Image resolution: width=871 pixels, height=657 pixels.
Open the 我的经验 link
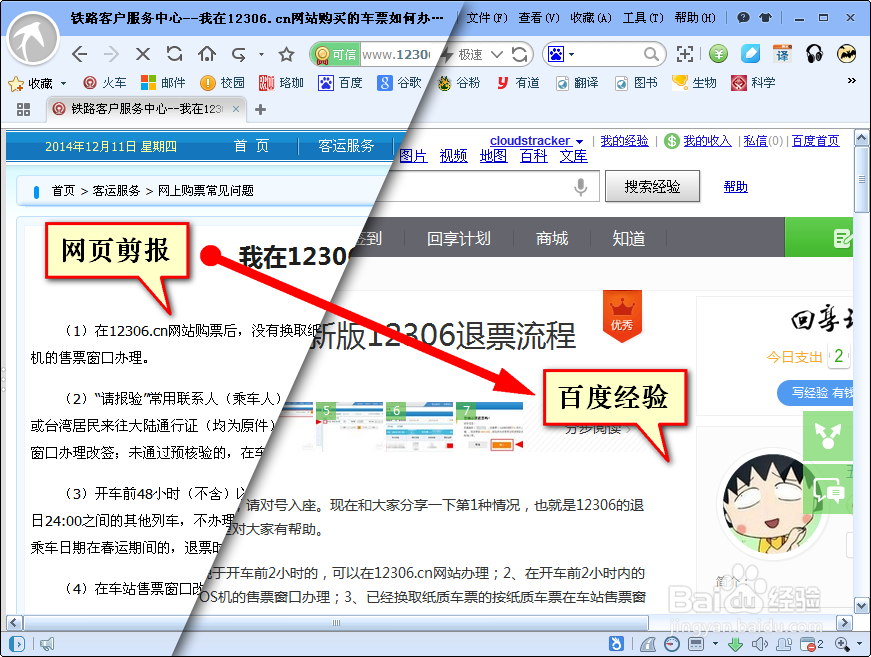point(624,141)
